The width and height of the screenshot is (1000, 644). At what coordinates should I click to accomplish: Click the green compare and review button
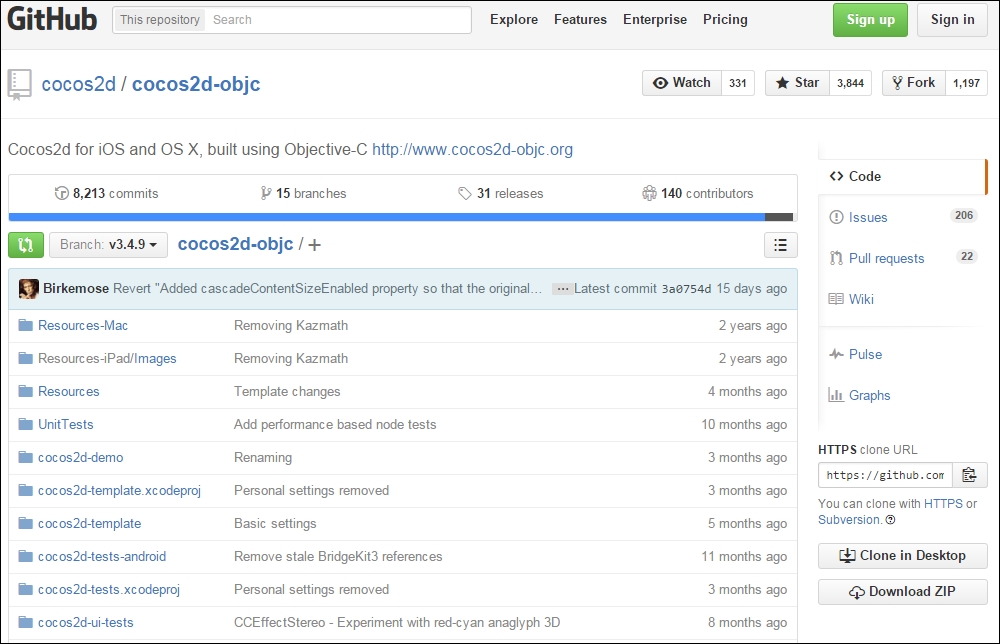point(26,244)
